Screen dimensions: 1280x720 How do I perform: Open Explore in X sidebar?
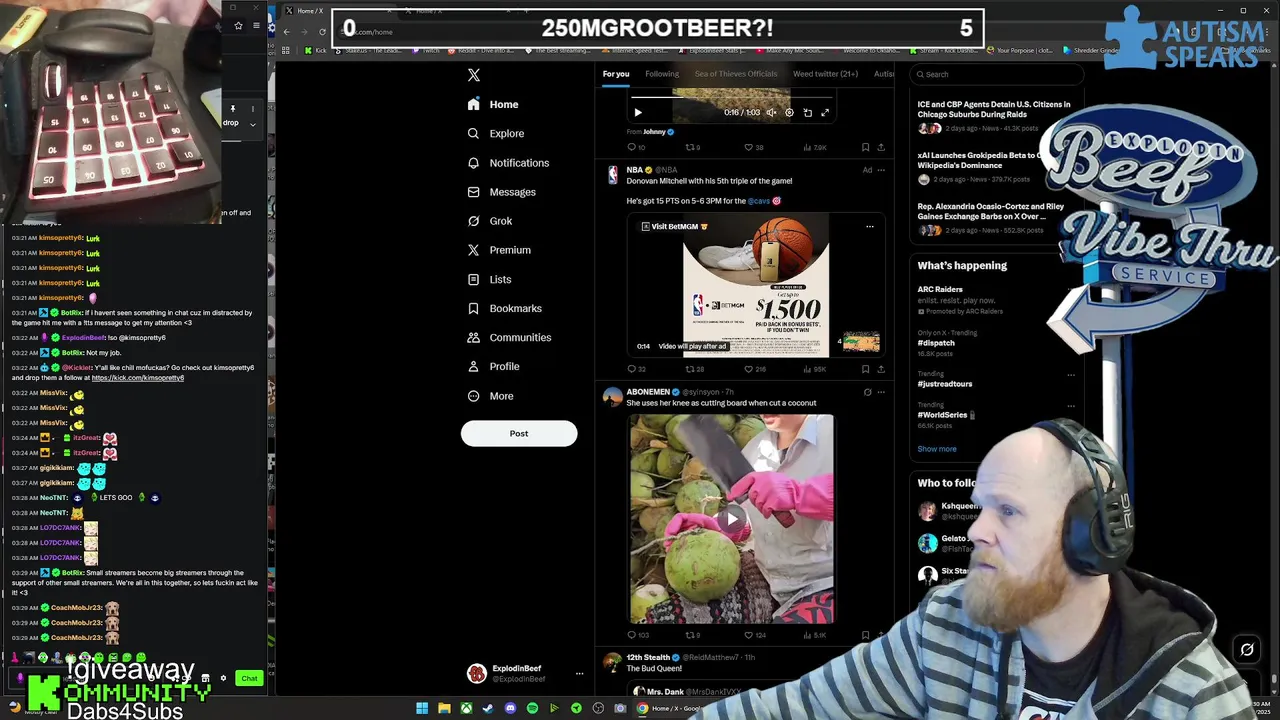[496, 133]
